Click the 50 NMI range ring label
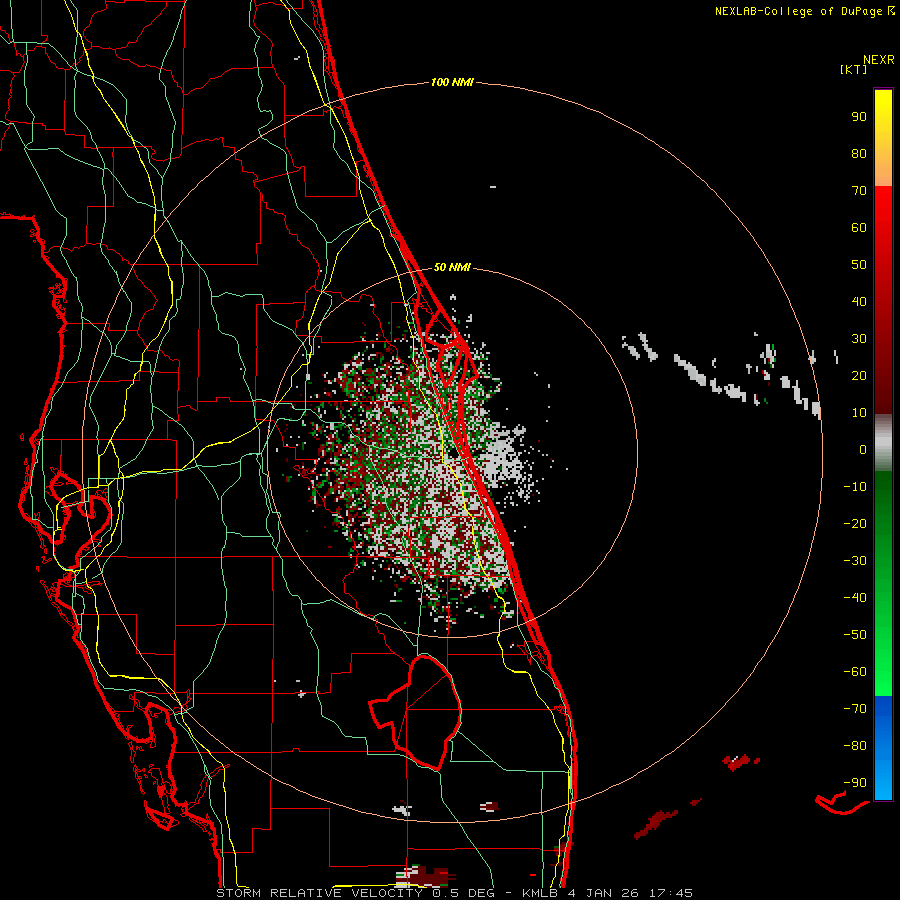Viewport: 900px width, 900px height. pos(452,267)
